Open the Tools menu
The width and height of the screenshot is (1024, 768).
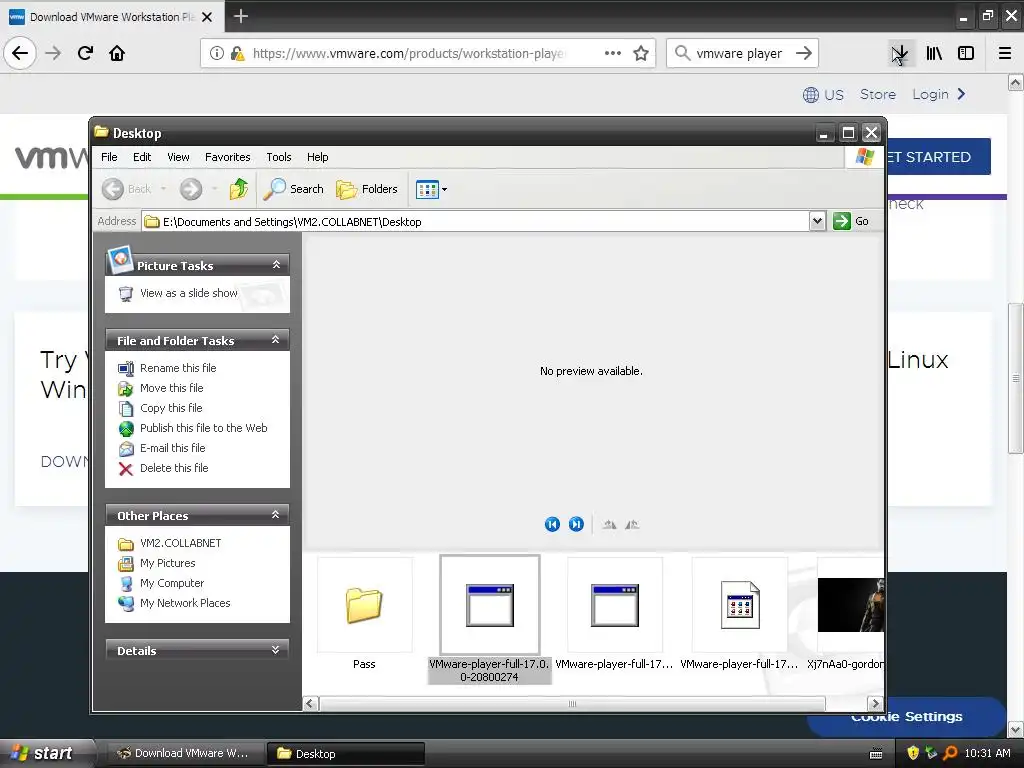(279, 157)
